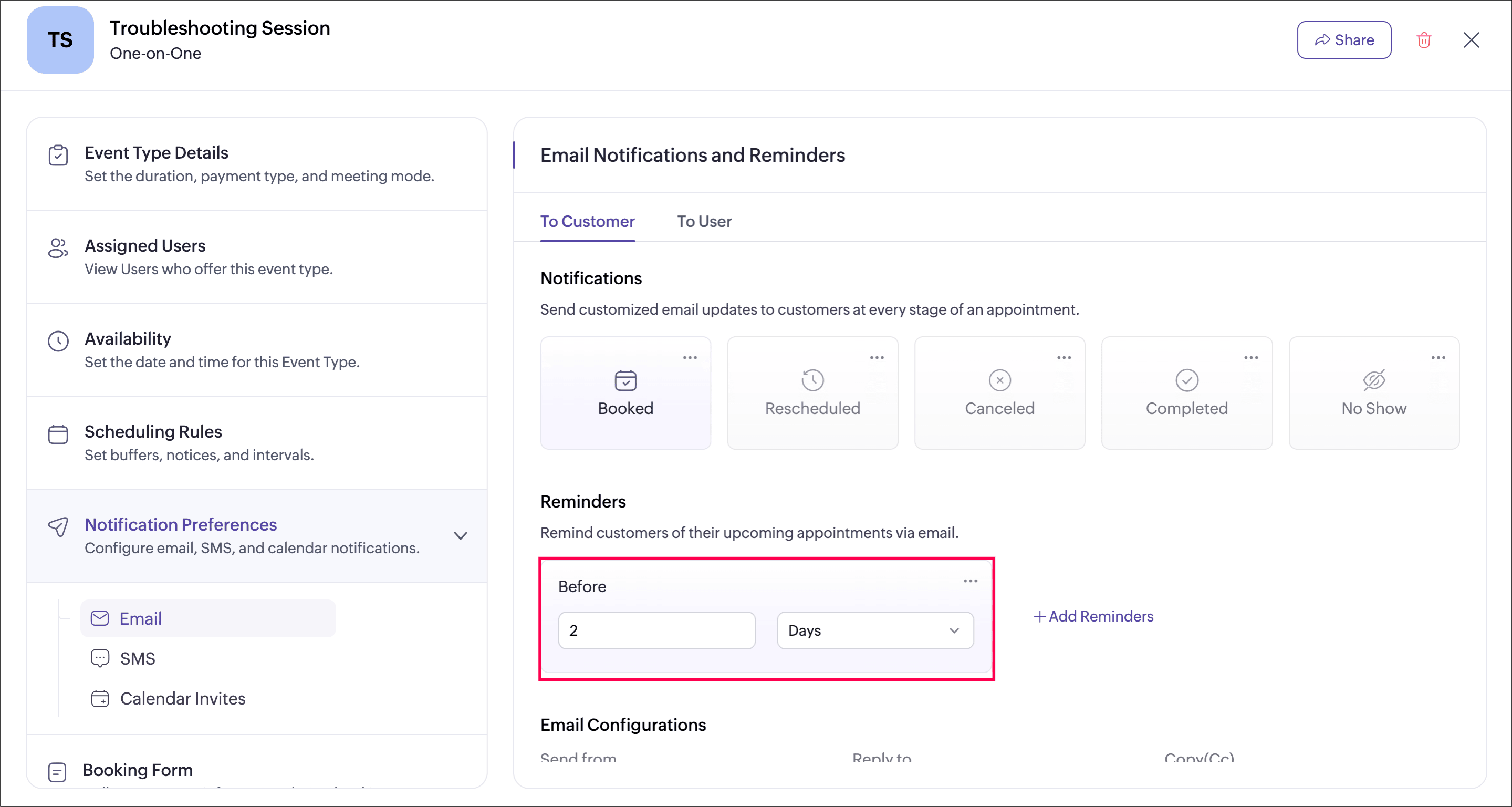The height and width of the screenshot is (807, 1512).
Task: Click the Share button
Action: [1343, 40]
